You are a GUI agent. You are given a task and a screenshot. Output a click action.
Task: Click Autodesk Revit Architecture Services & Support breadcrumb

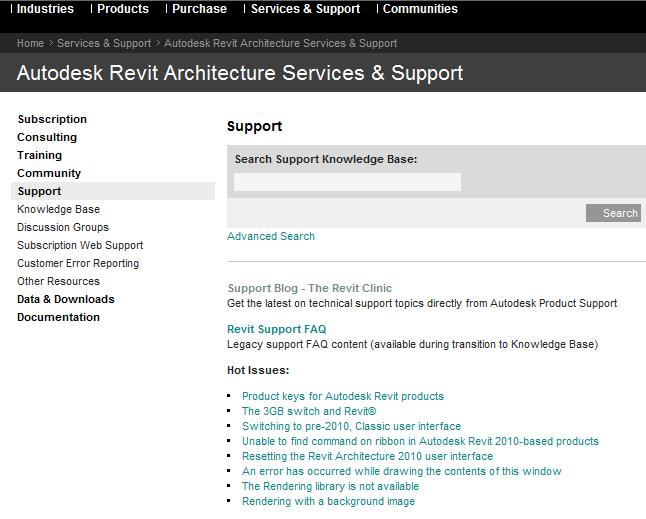[281, 43]
